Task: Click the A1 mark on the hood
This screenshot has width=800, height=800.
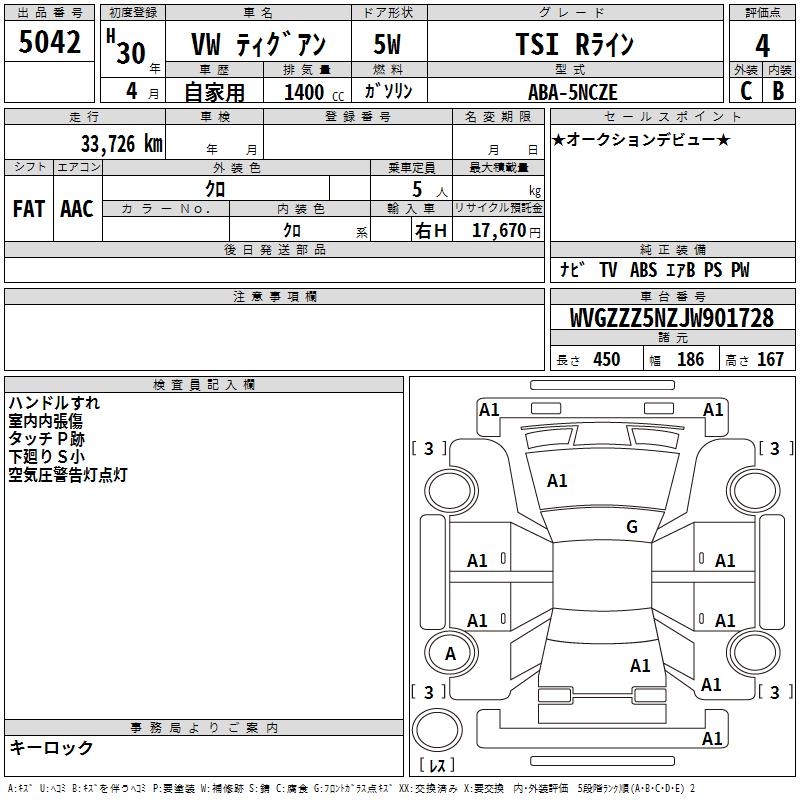Action: (x=557, y=481)
